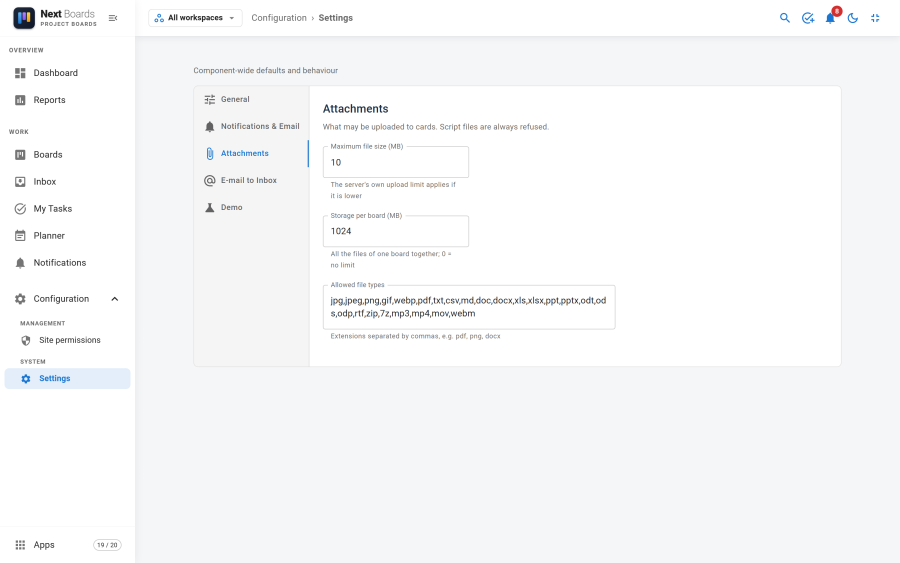Click the Dashboard grid icon

point(20,73)
